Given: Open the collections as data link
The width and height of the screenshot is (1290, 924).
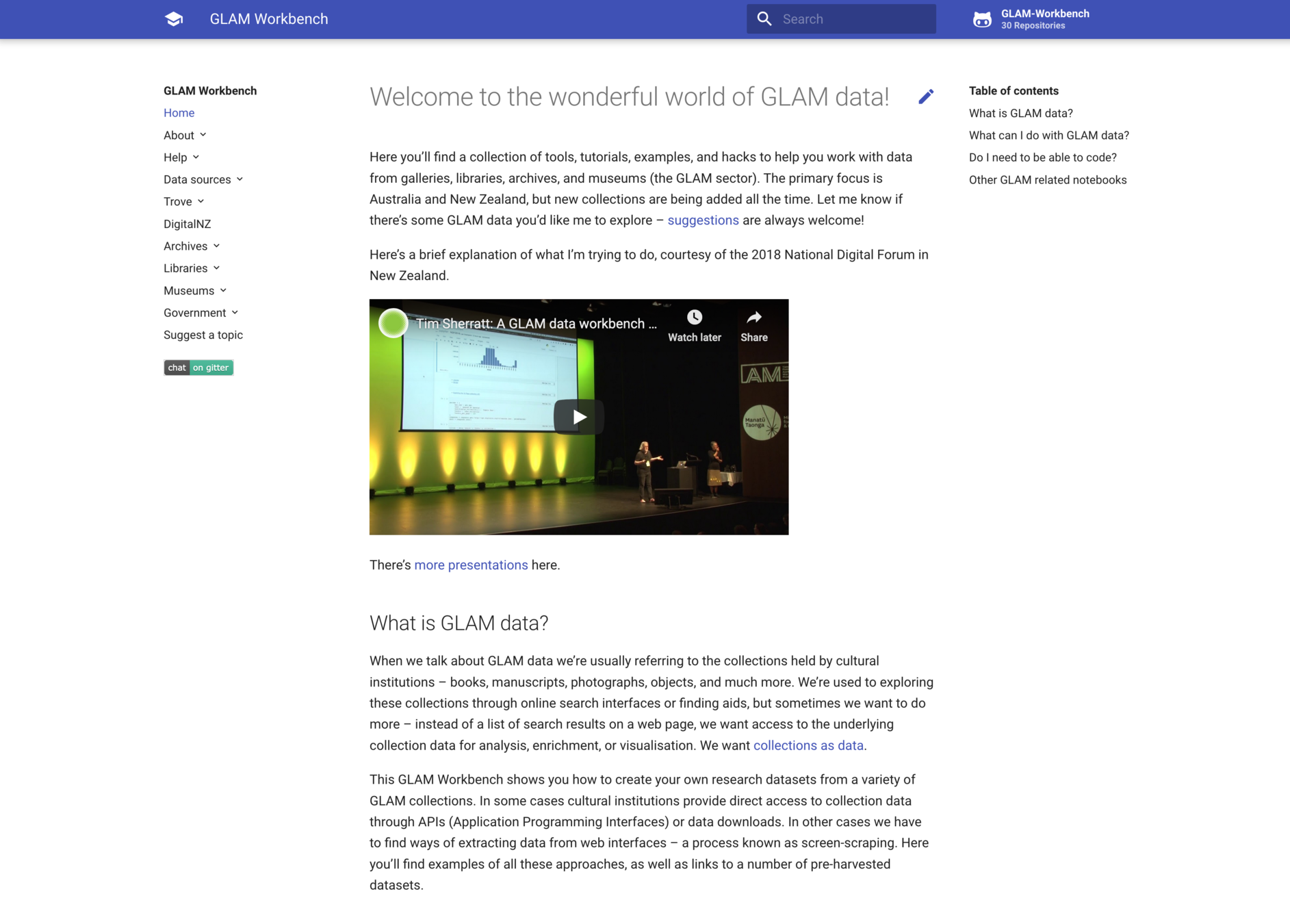Looking at the screenshot, I should coord(808,745).
